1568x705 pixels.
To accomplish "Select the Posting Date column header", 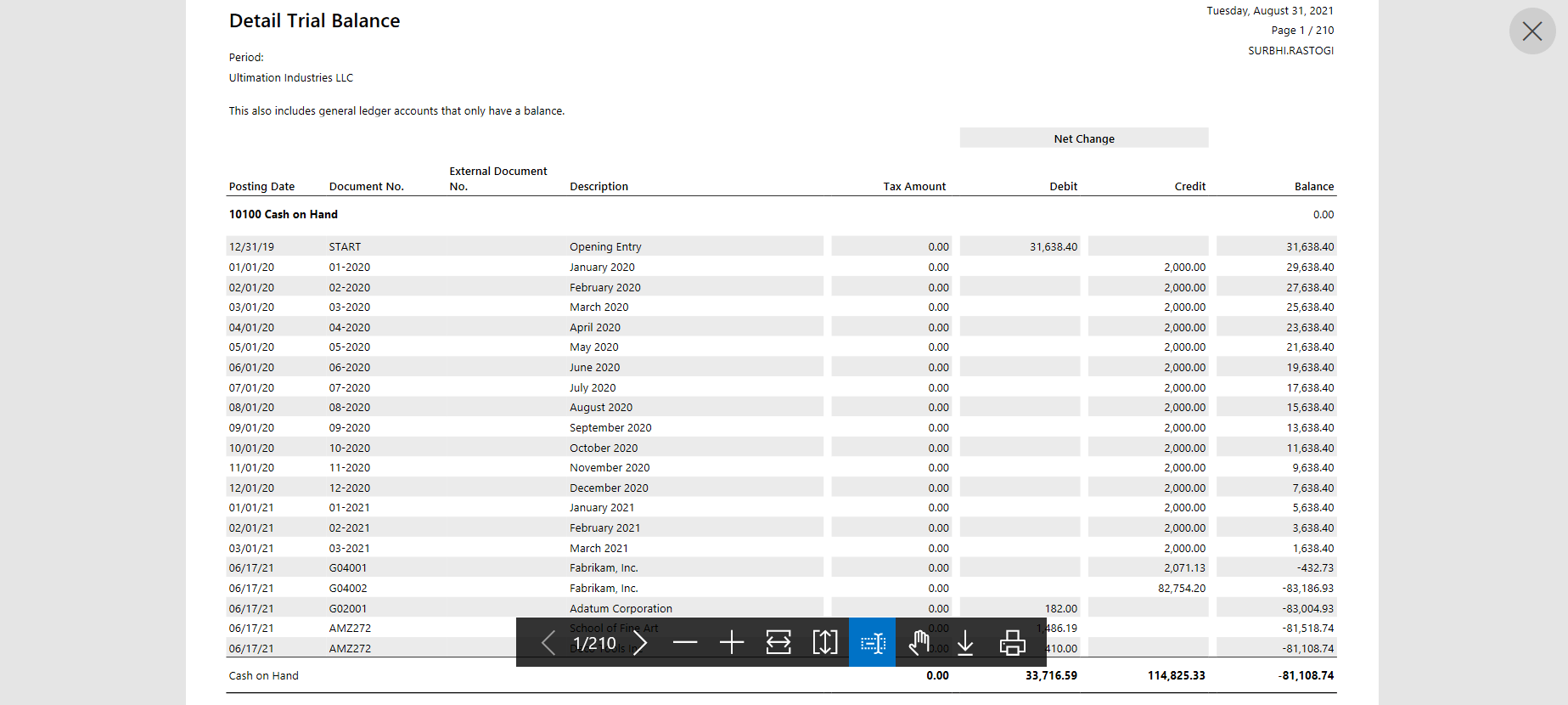I will click(261, 187).
